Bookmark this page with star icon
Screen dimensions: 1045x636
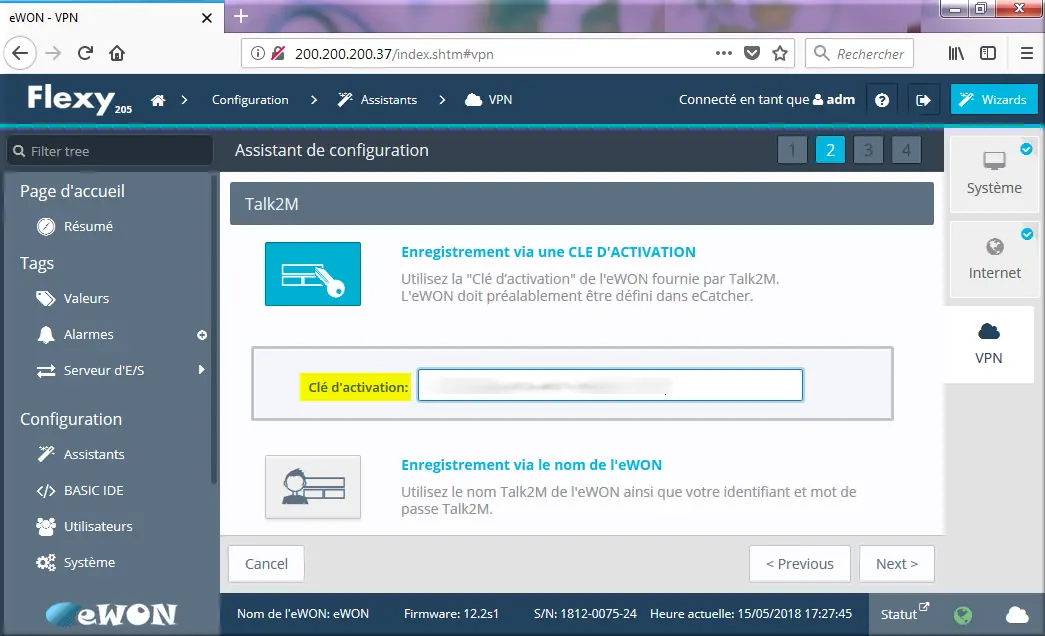click(780, 53)
